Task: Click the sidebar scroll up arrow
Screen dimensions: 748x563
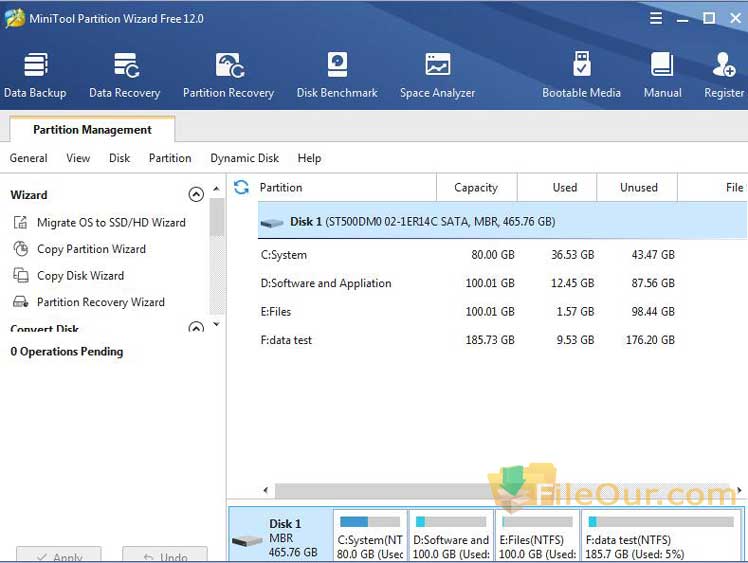Action: click(x=216, y=189)
